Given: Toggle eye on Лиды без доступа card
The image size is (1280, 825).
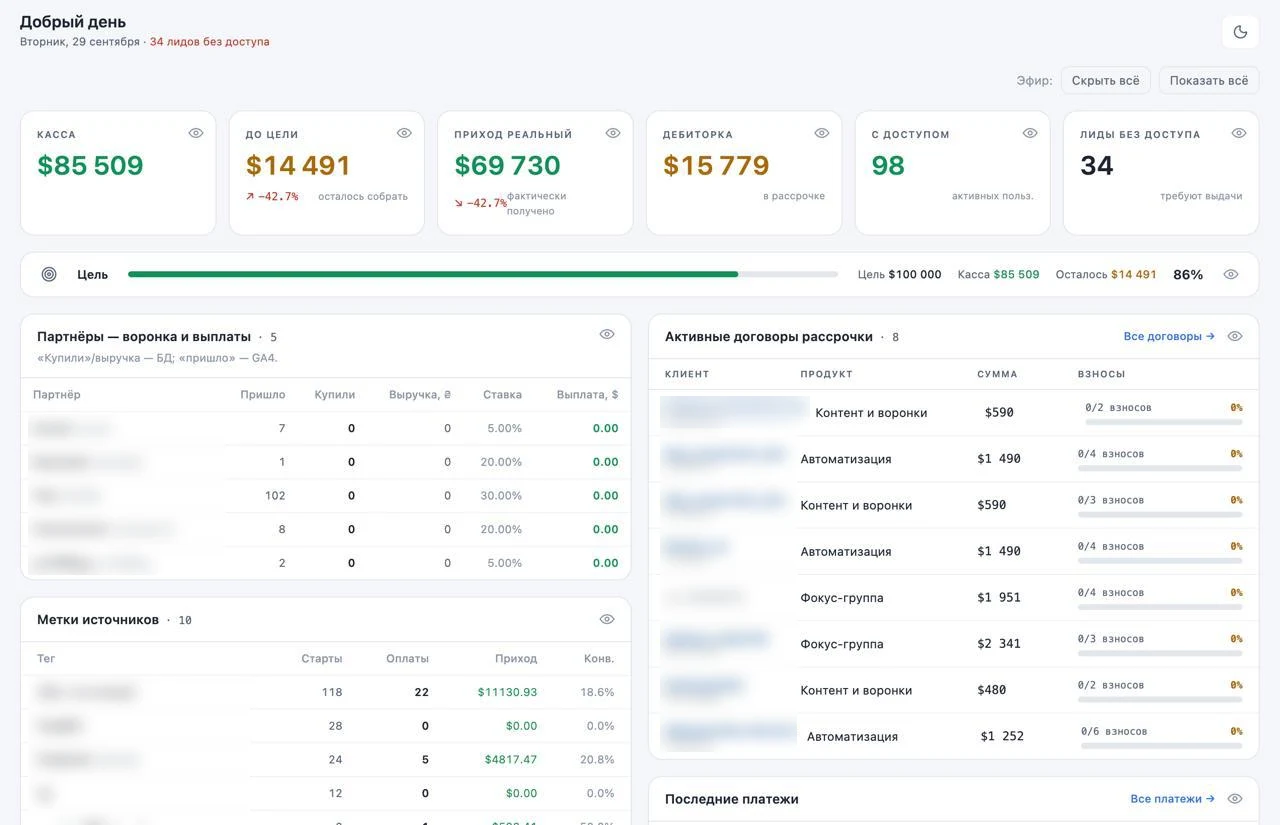Looking at the screenshot, I should (1239, 133).
